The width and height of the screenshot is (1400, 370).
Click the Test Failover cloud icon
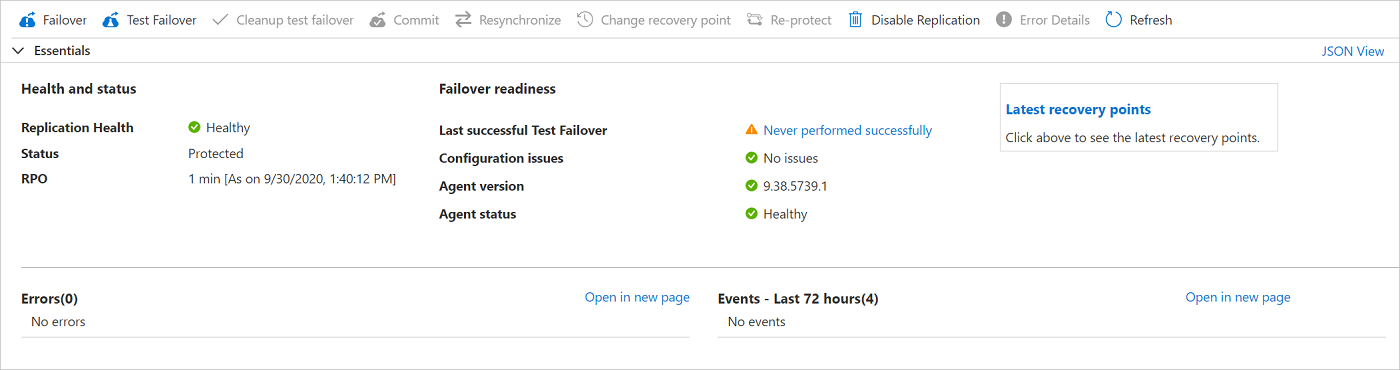111,20
